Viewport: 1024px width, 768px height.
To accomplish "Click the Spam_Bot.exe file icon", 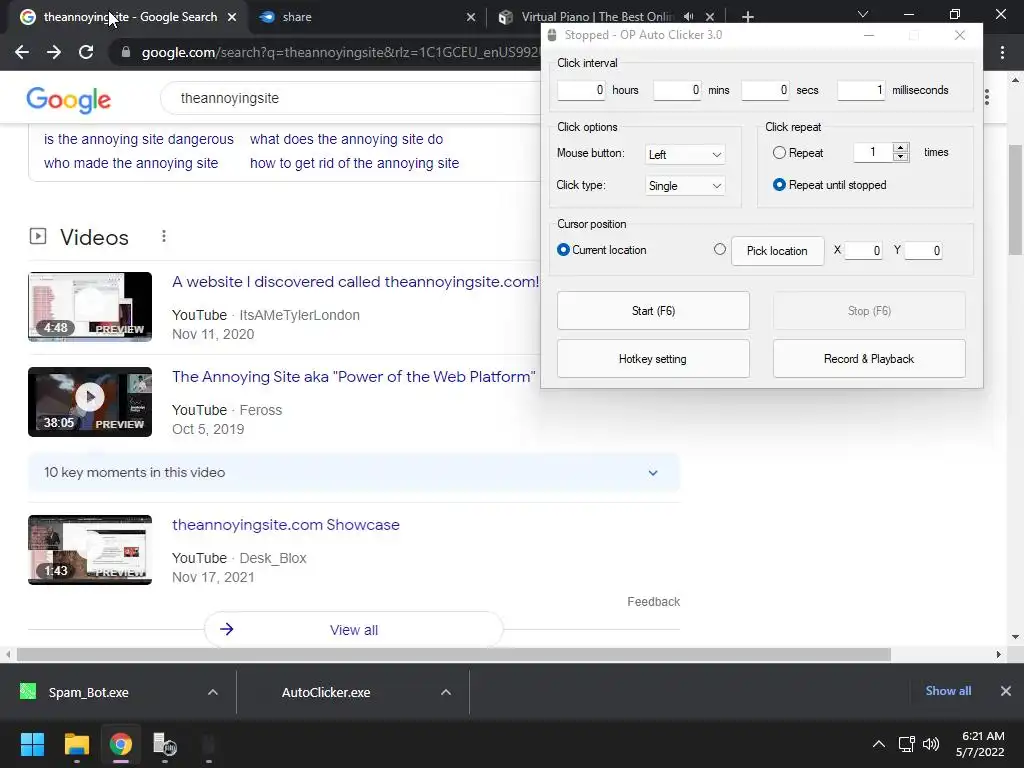I will click(x=28, y=691).
